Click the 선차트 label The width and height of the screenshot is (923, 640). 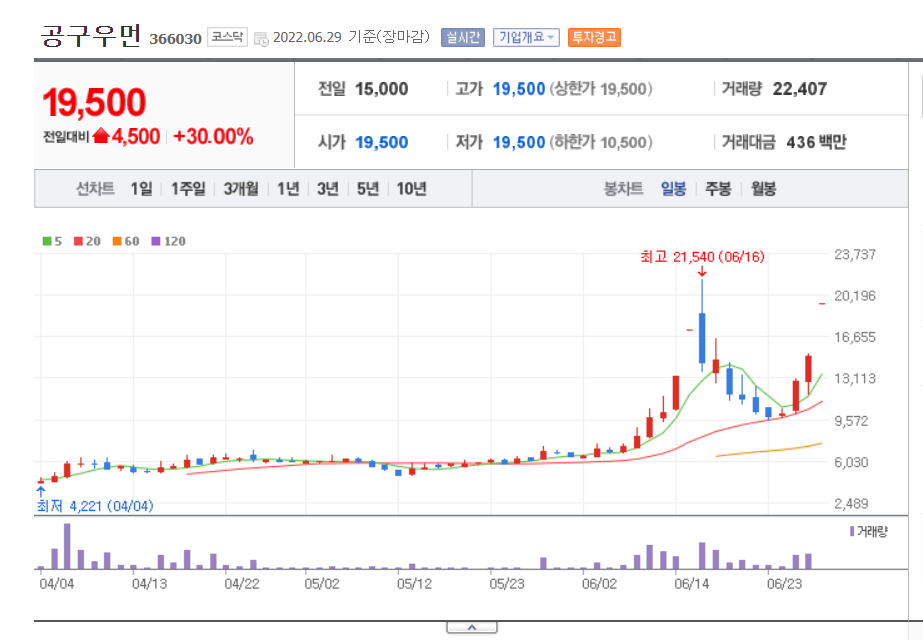95,189
